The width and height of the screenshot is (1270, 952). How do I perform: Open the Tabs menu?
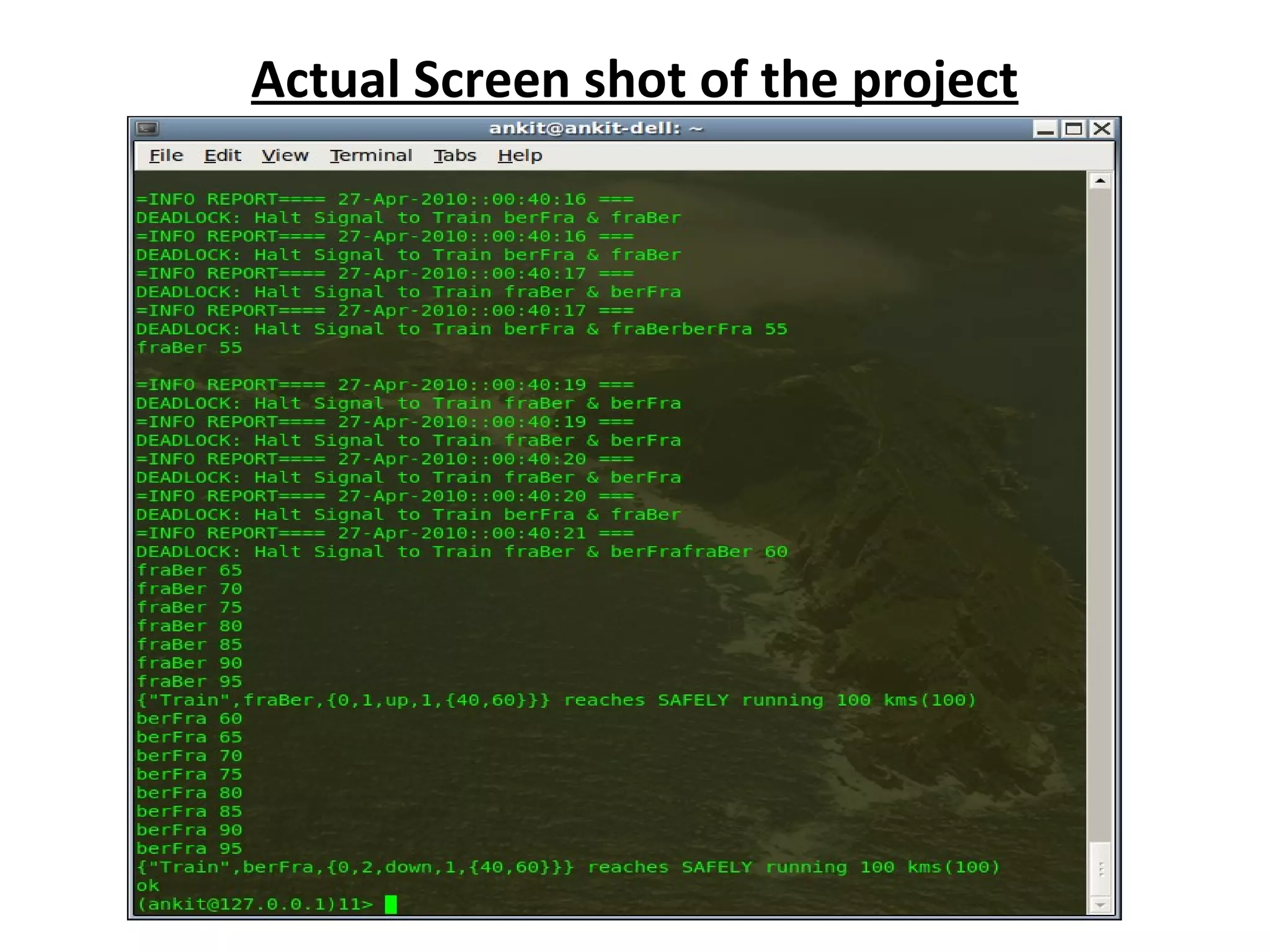pos(455,156)
